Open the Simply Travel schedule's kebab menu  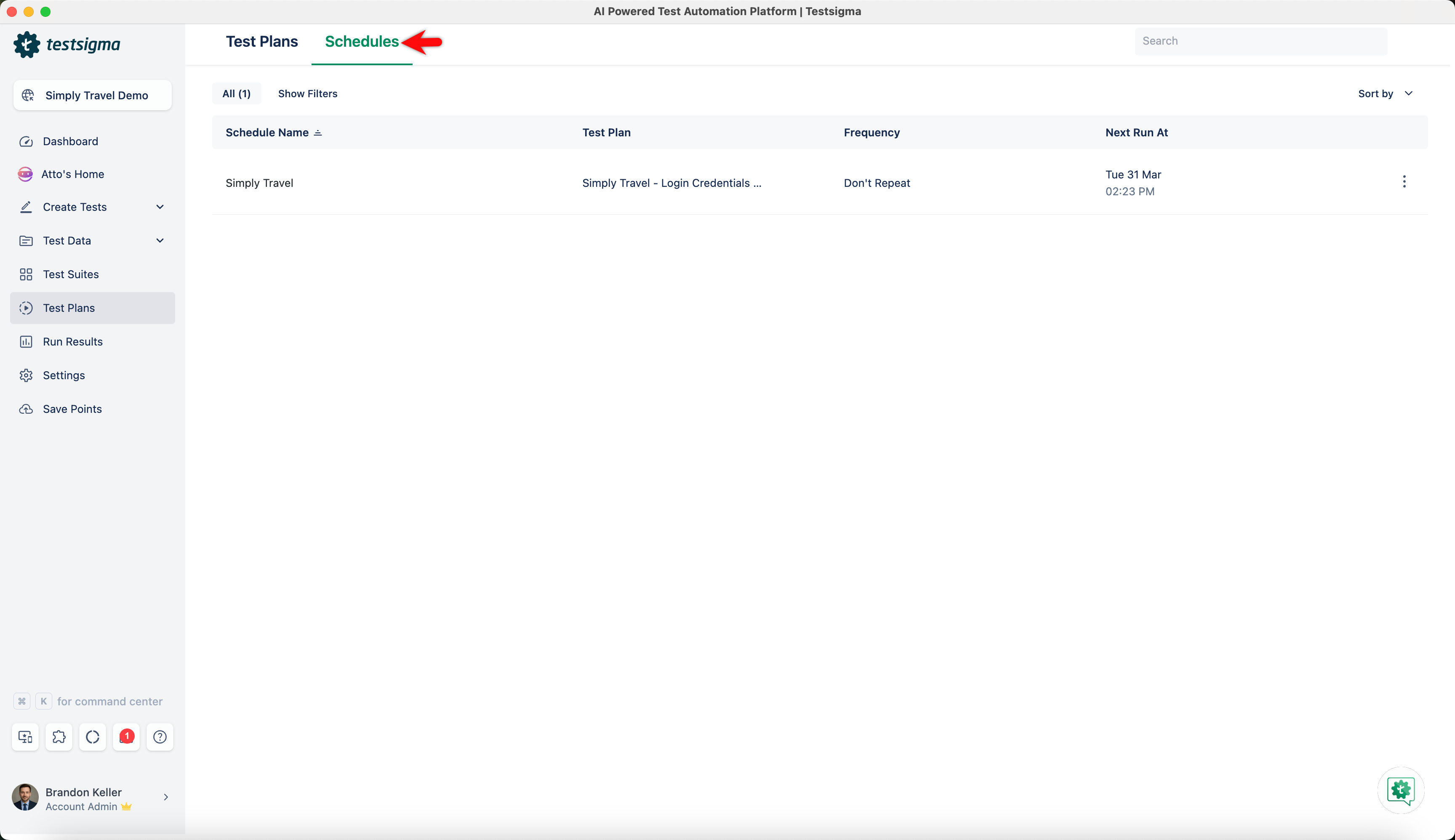1404,182
